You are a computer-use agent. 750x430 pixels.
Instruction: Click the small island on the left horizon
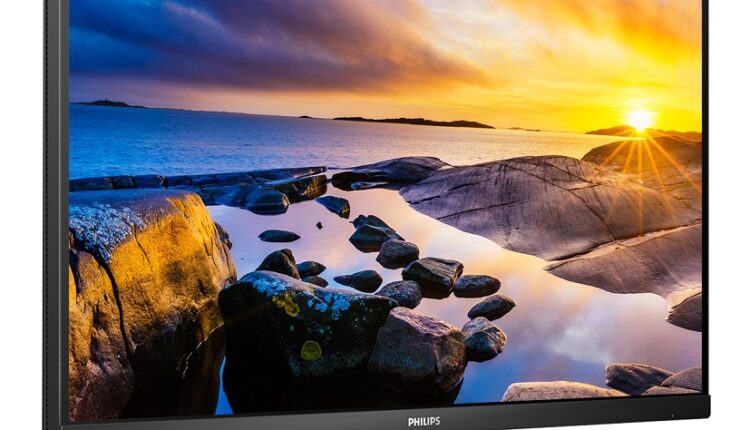tap(108, 103)
